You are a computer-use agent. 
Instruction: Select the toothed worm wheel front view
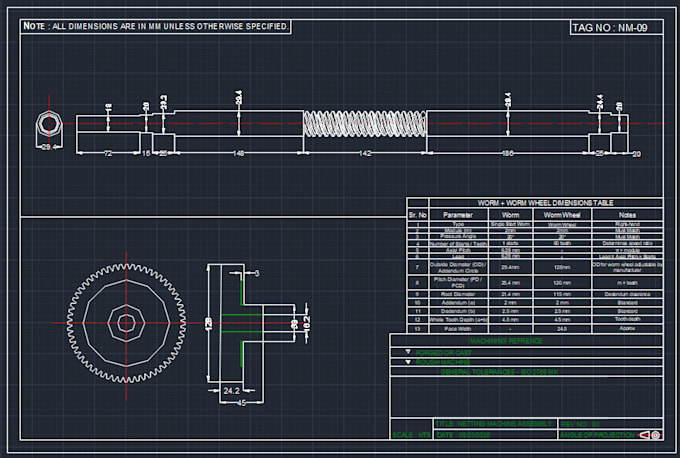click(126, 323)
